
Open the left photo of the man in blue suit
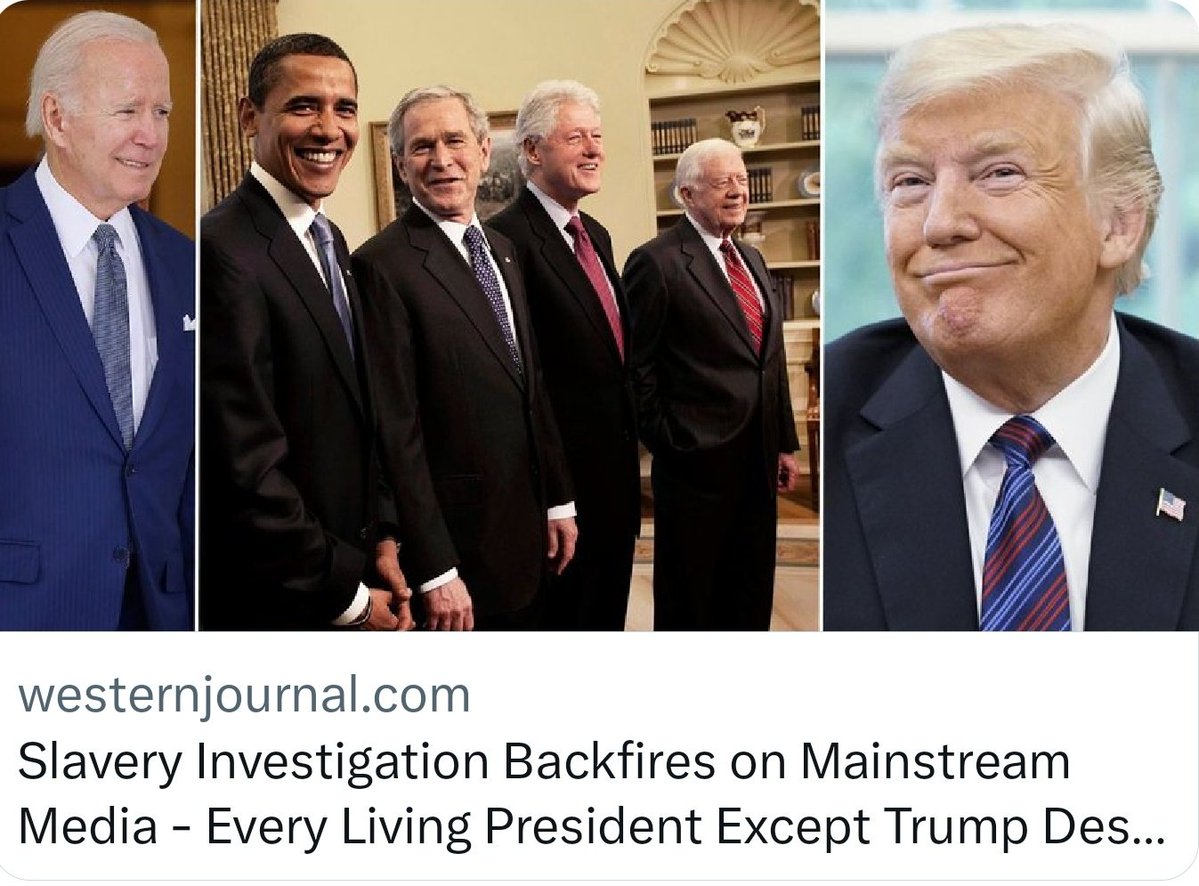pyautogui.click(x=97, y=315)
